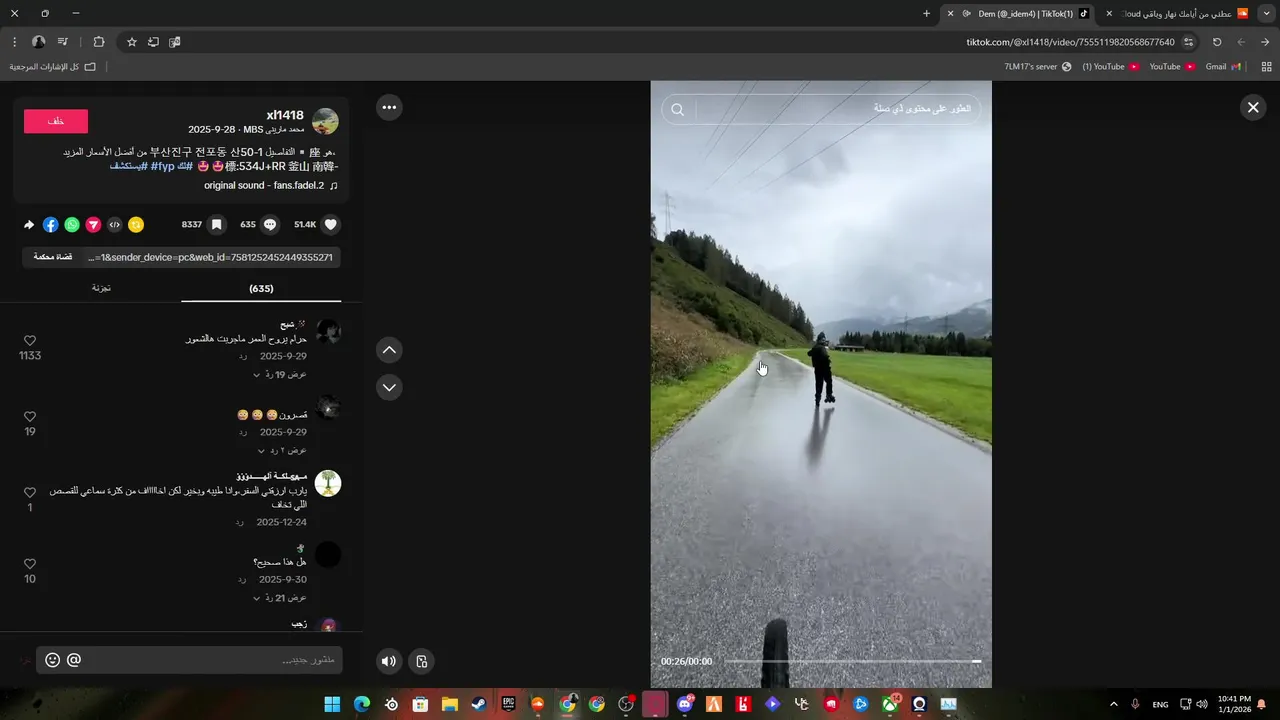Open xl1418 username link
The width and height of the screenshot is (1280, 720).
tap(285, 115)
